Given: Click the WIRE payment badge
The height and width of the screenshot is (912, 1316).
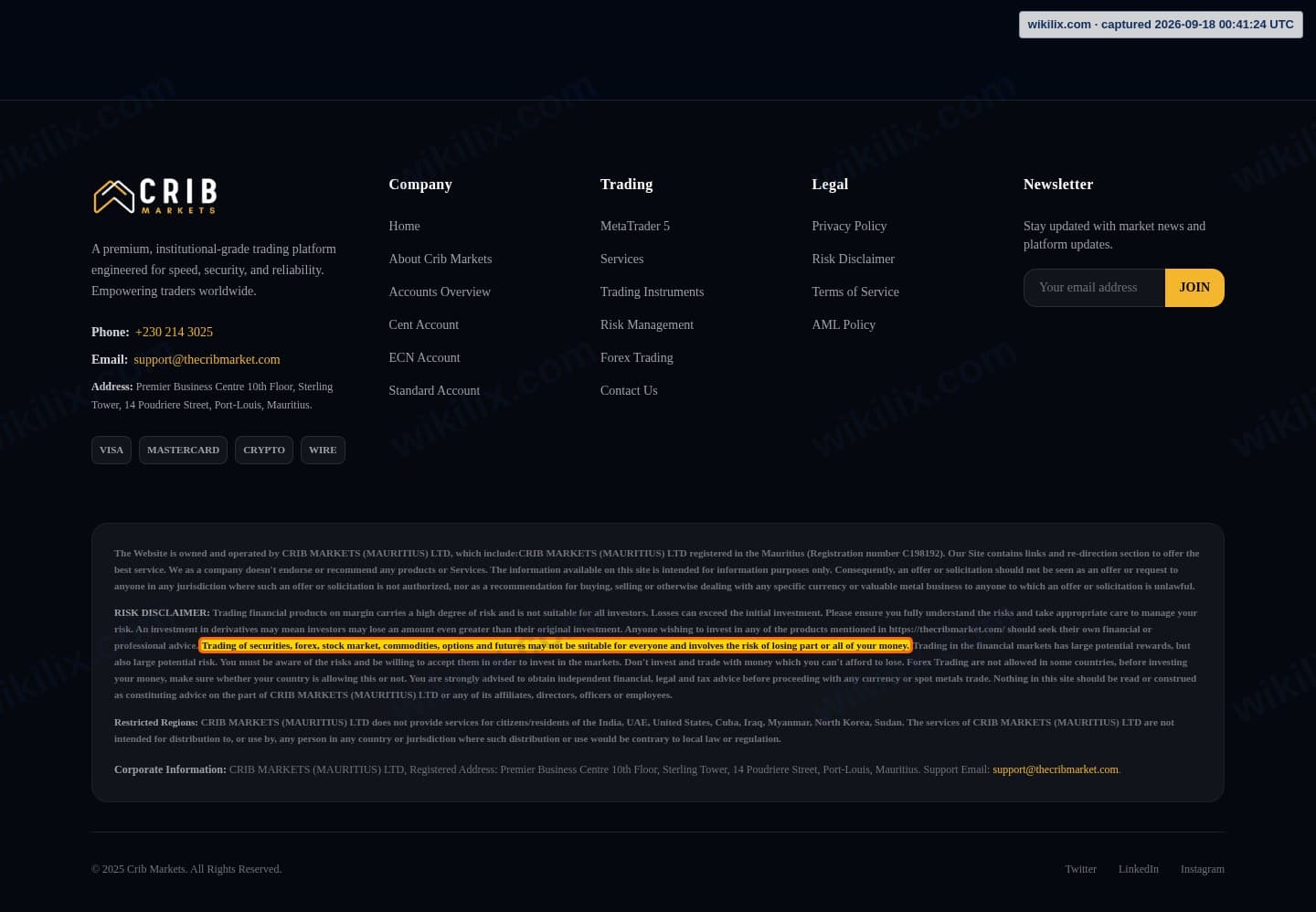Looking at the screenshot, I should pos(323,450).
